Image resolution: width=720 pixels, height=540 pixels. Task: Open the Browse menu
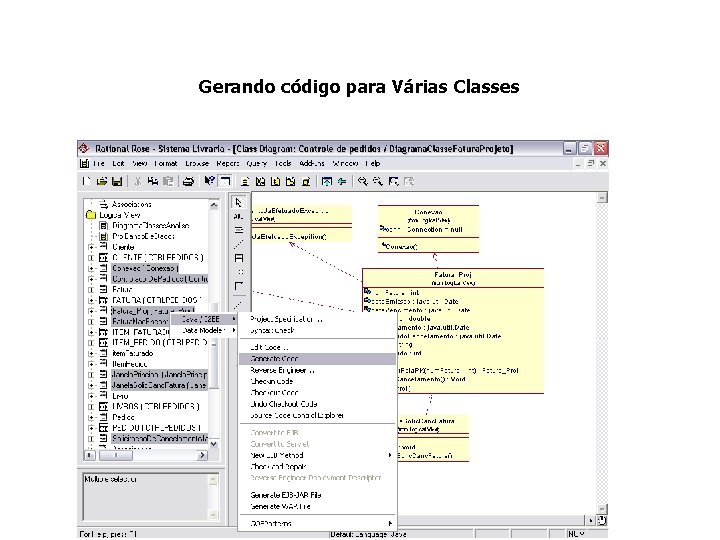click(x=197, y=163)
